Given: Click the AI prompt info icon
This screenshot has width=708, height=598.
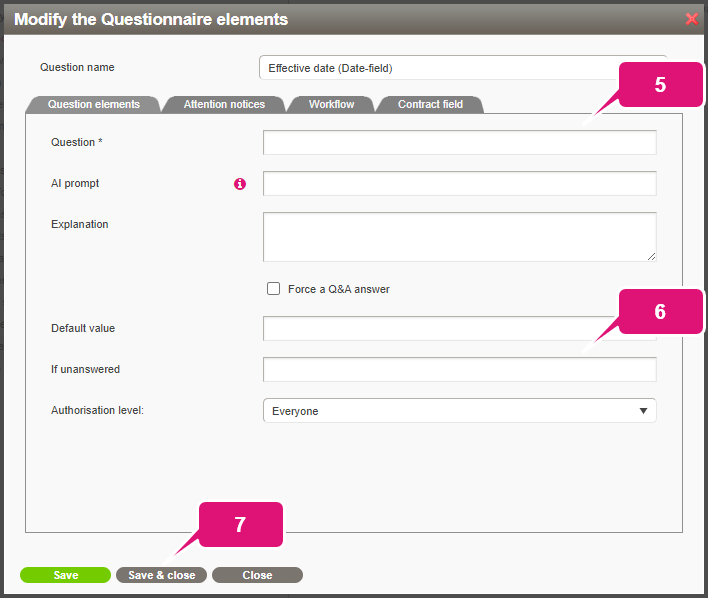Looking at the screenshot, I should [240, 184].
